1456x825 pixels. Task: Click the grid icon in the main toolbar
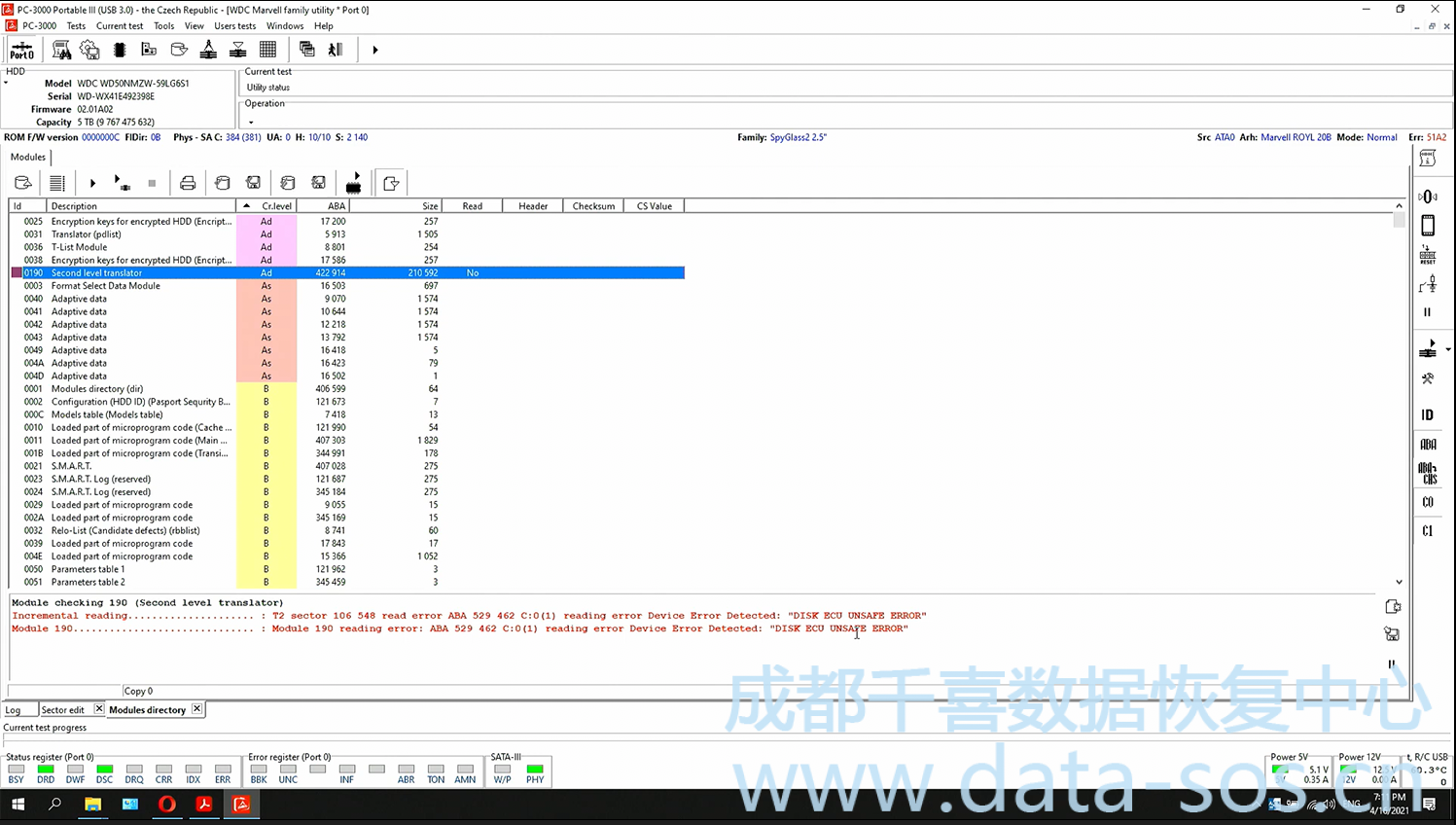[267, 50]
